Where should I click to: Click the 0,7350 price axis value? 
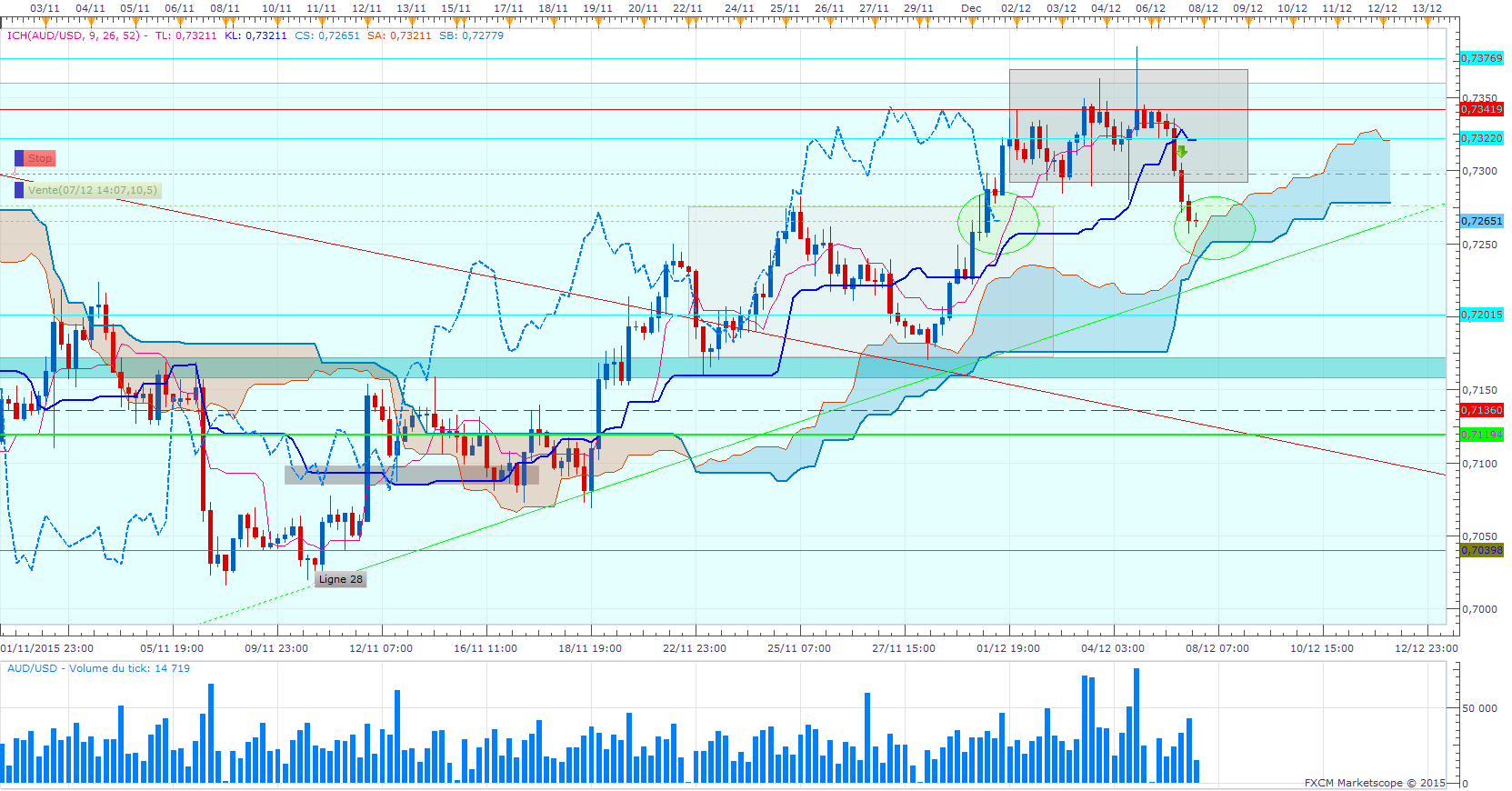[1479, 98]
